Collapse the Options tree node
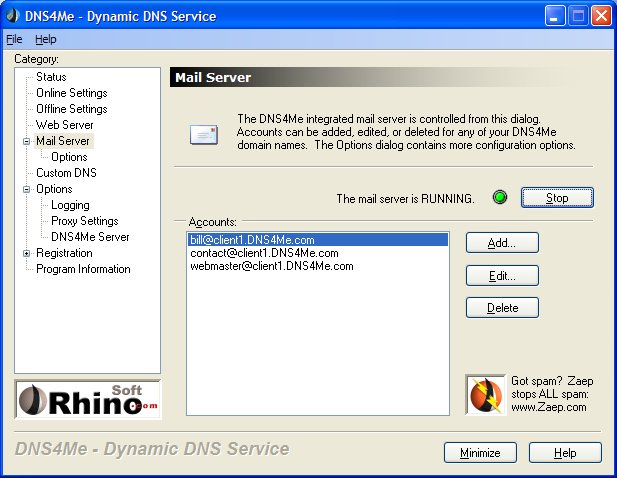Viewport: 617px width, 478px height. [x=26, y=189]
